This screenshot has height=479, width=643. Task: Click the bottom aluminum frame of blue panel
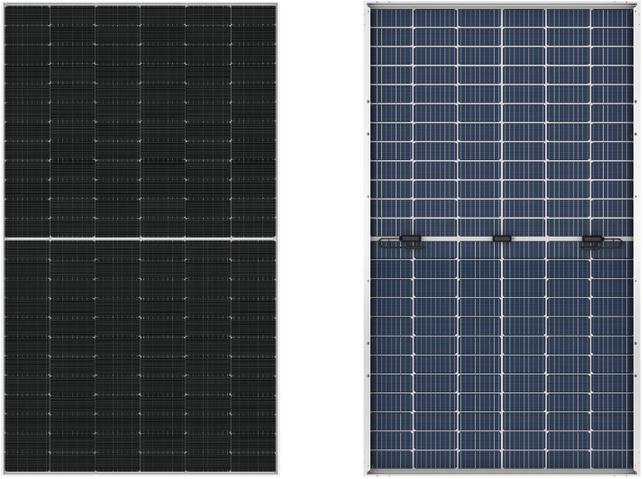tap(502, 472)
